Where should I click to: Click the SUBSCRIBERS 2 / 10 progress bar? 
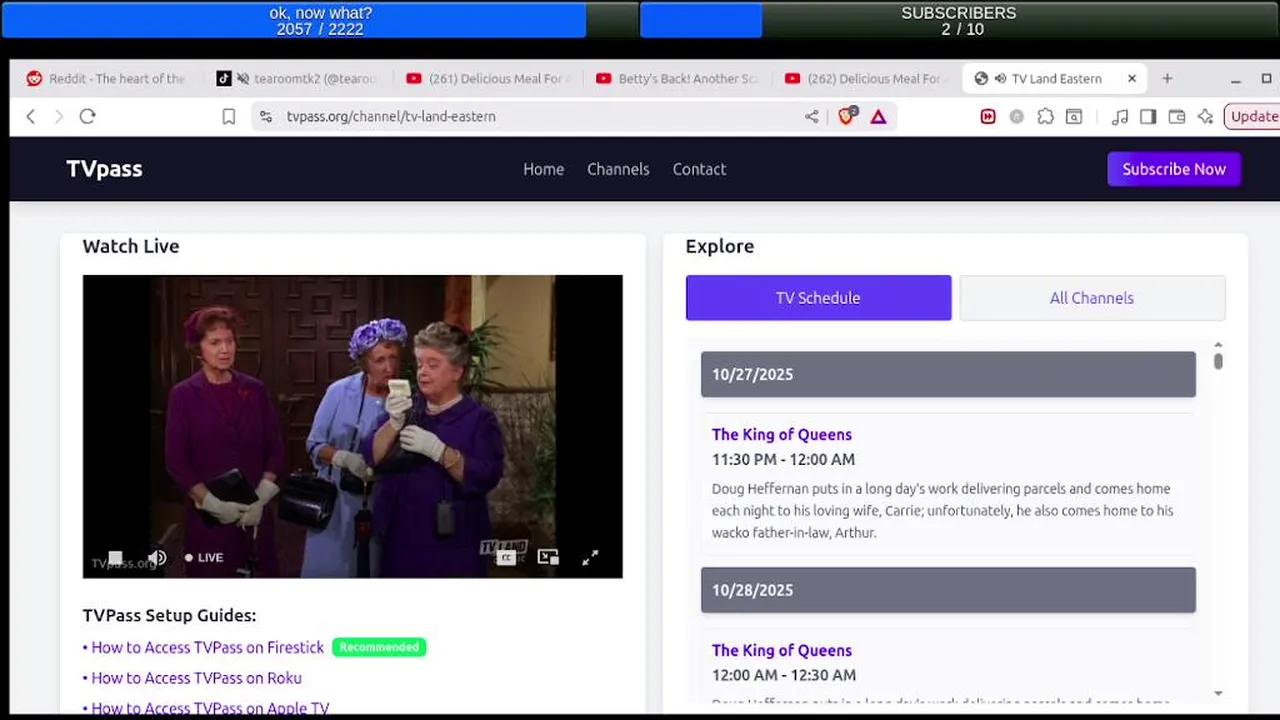(959, 20)
